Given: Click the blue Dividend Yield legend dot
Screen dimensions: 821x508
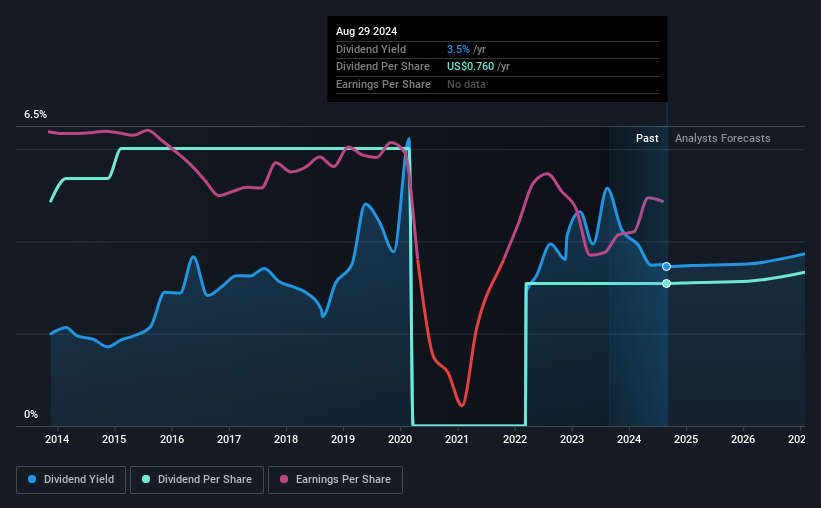Looking at the screenshot, I should 32,479.
